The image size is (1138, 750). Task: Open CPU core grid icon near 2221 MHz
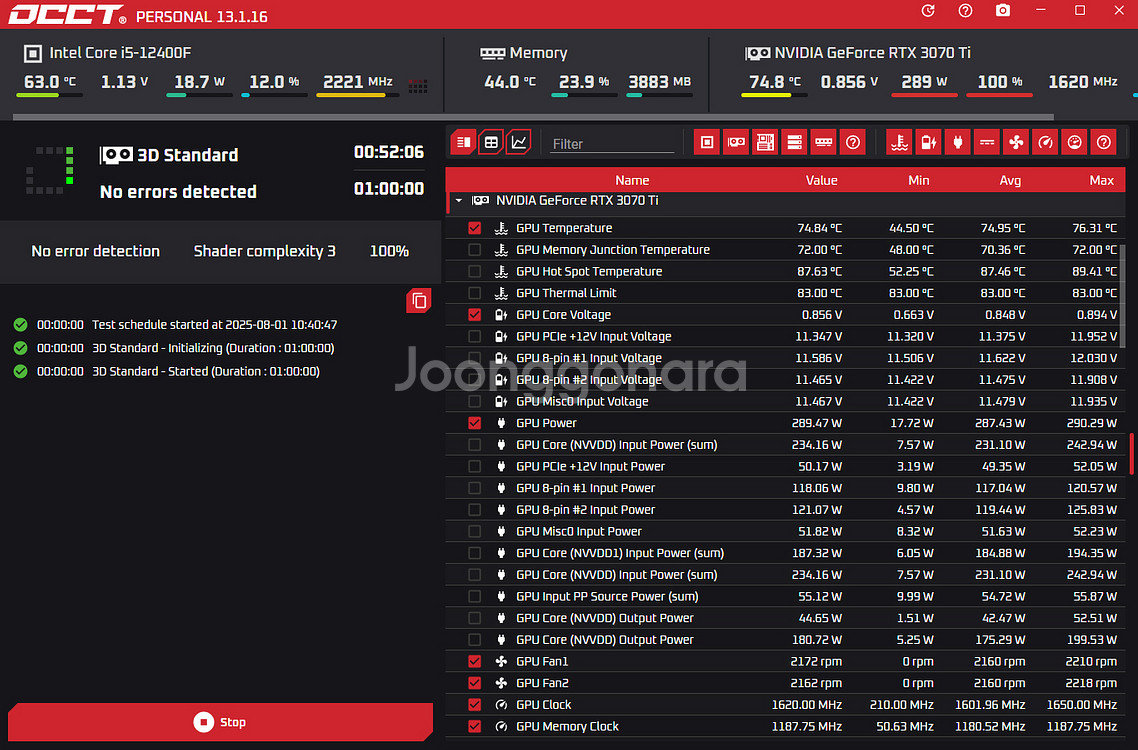coord(417,86)
